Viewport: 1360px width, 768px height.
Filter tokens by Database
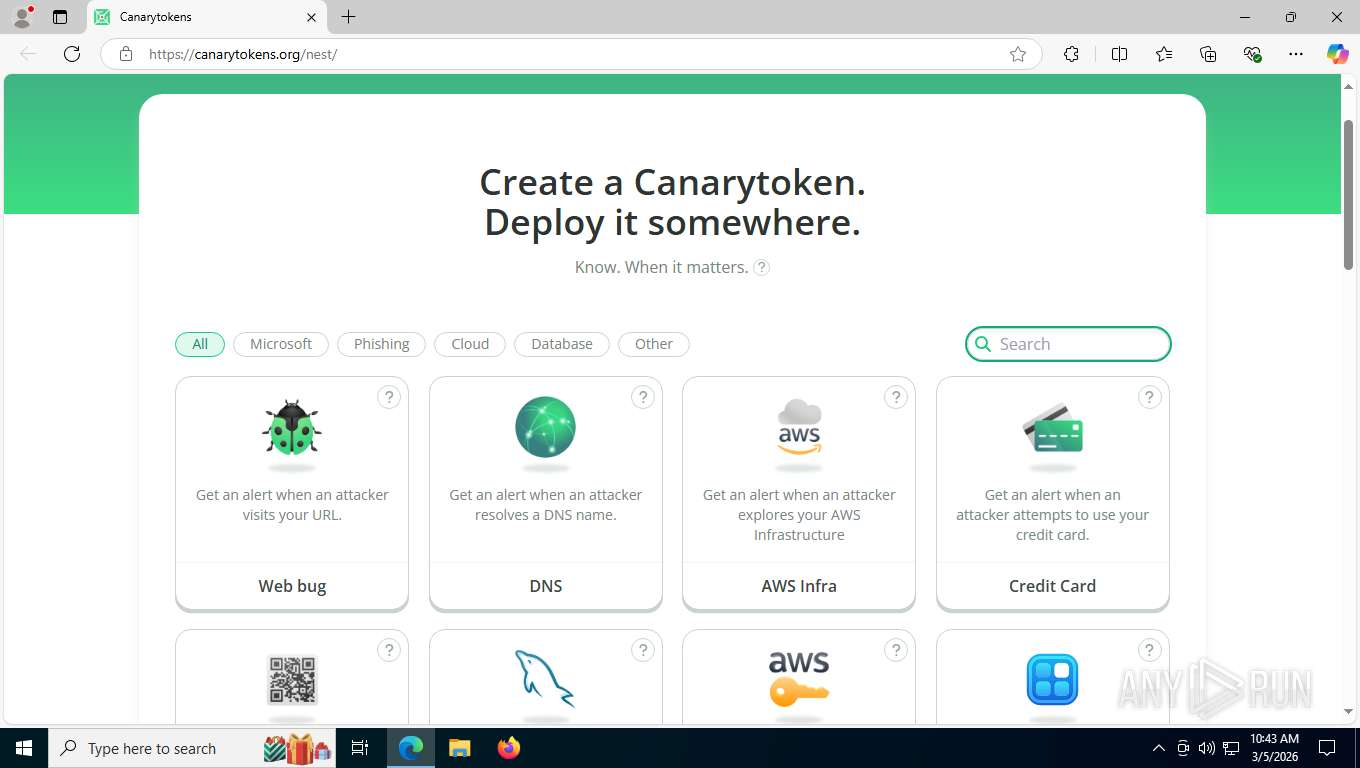562,344
